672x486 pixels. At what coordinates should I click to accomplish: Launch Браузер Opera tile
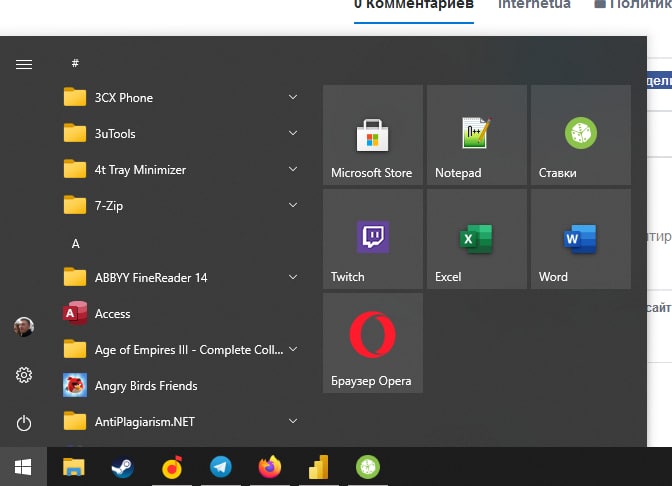pyautogui.click(x=373, y=343)
